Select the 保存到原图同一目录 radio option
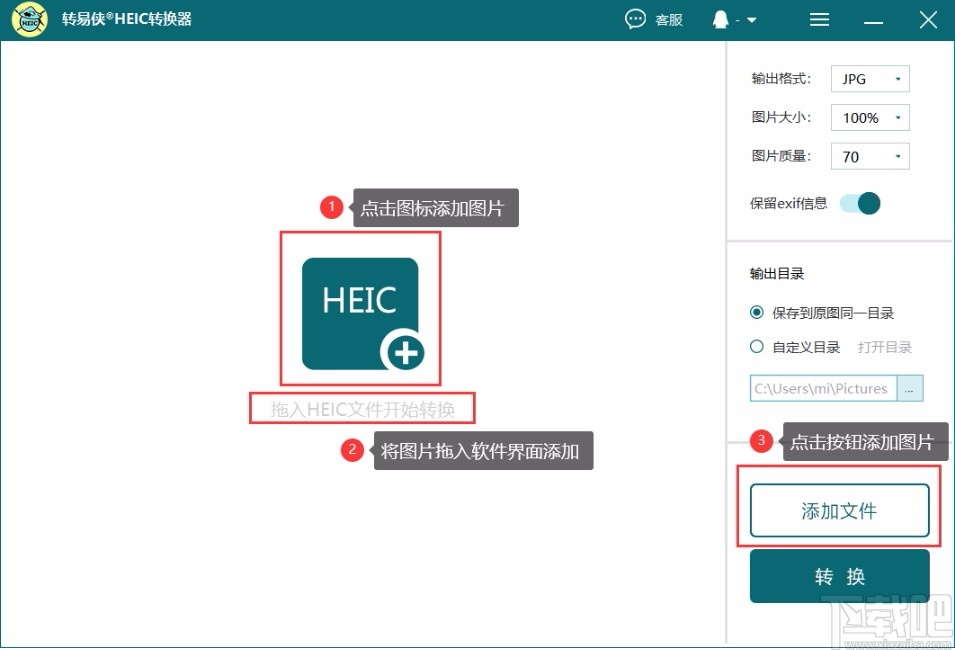 (x=757, y=312)
